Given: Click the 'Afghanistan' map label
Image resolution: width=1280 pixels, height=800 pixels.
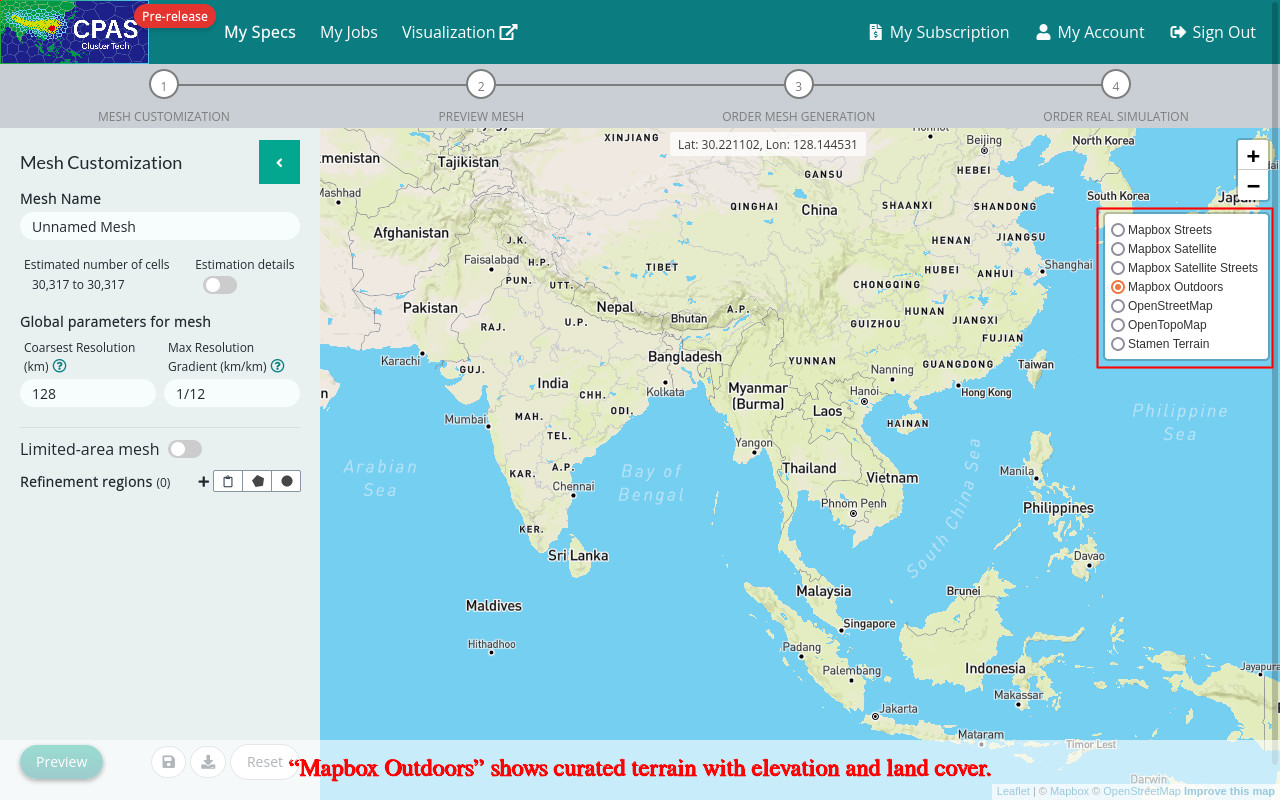Looking at the screenshot, I should [411, 233].
